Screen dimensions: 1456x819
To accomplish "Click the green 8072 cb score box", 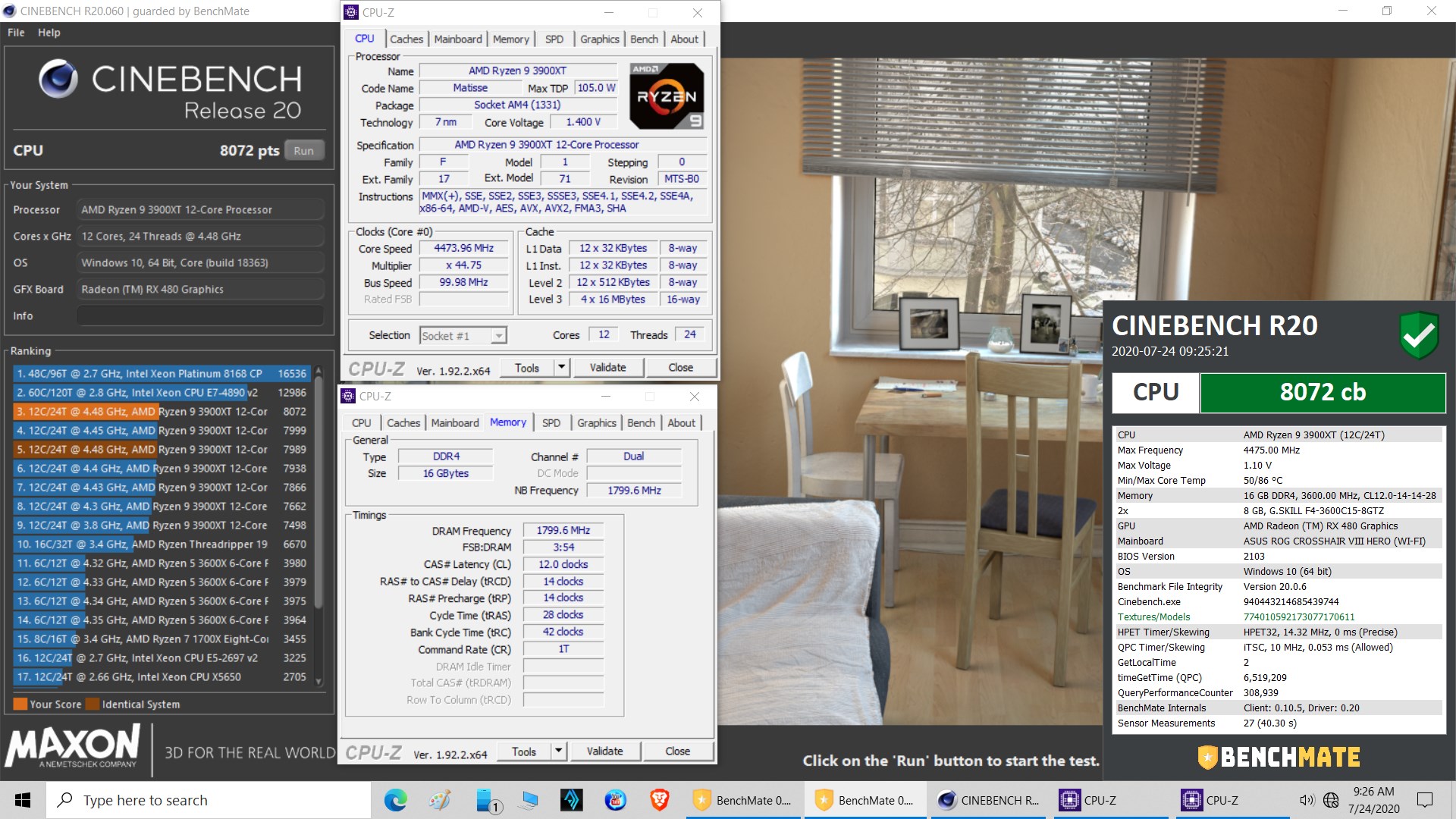I will pyautogui.click(x=1323, y=392).
